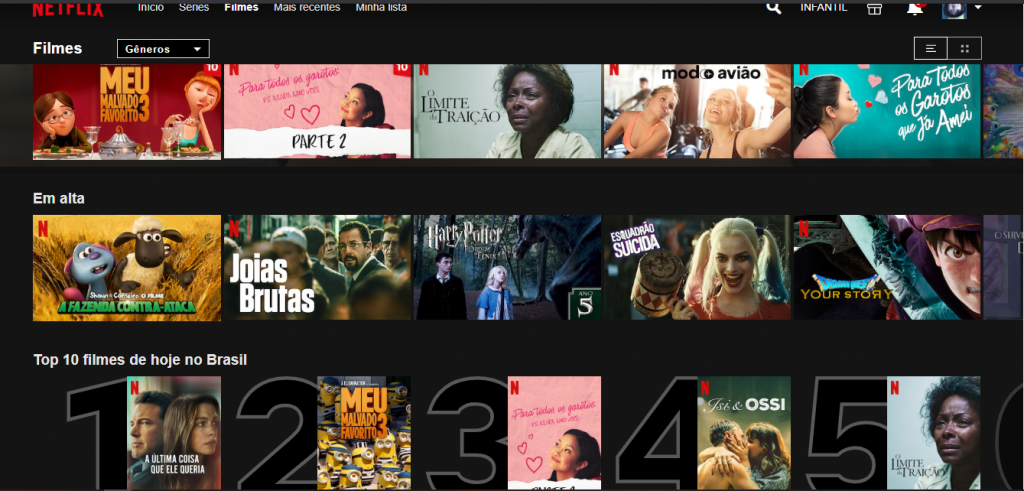Image resolution: width=1024 pixels, height=491 pixels.
Task: Click the Filmes page heading
Action: 57,48
